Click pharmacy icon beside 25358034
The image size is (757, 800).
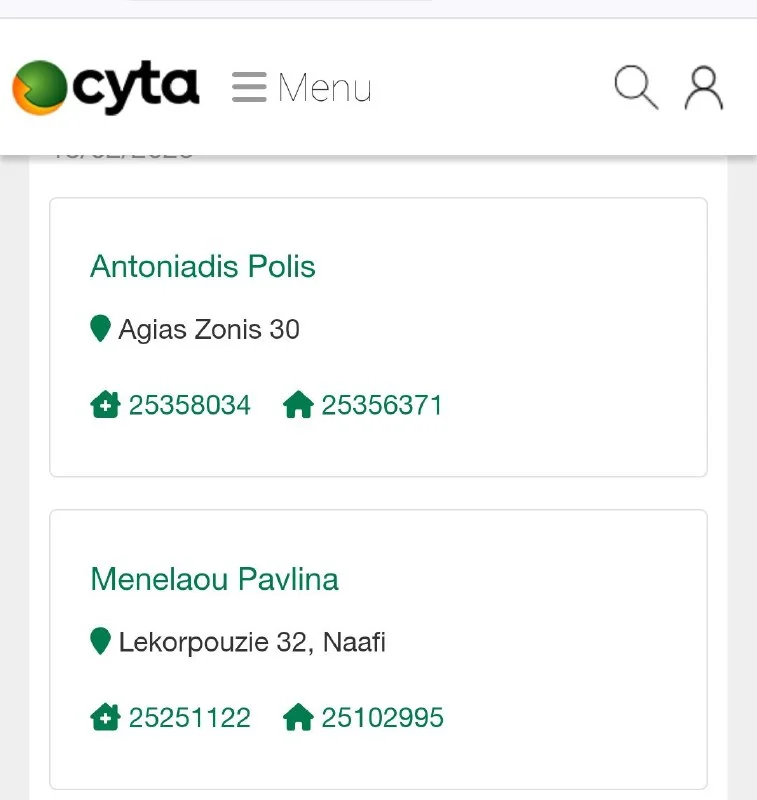105,405
